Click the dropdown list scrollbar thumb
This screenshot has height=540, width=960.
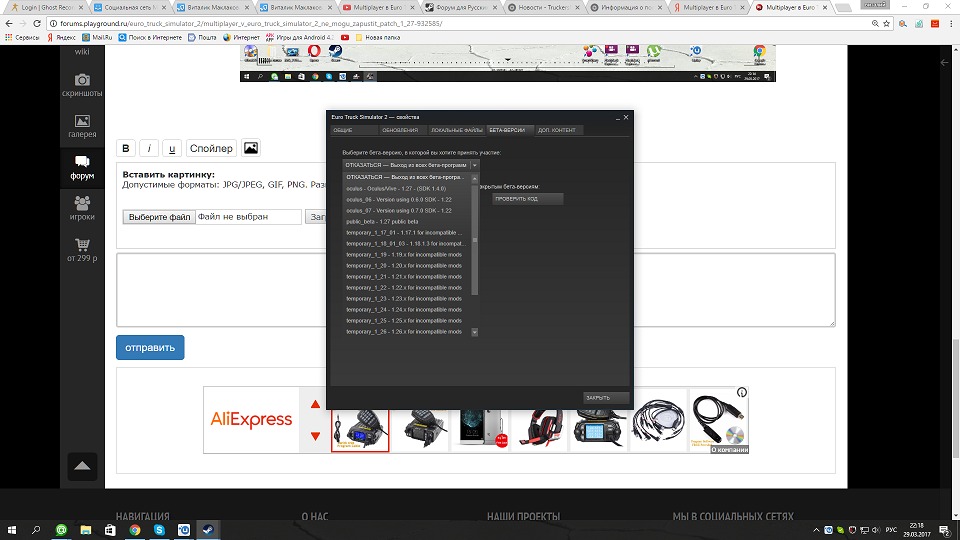(x=474, y=239)
